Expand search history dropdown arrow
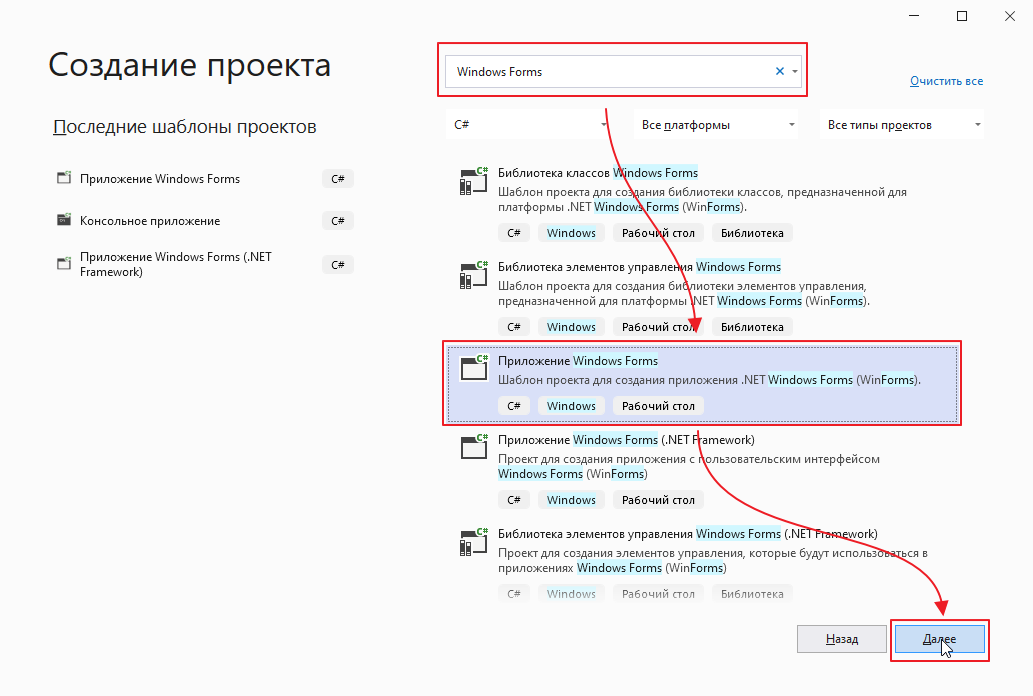Viewport: 1033px width, 696px height. pyautogui.click(x=795, y=71)
